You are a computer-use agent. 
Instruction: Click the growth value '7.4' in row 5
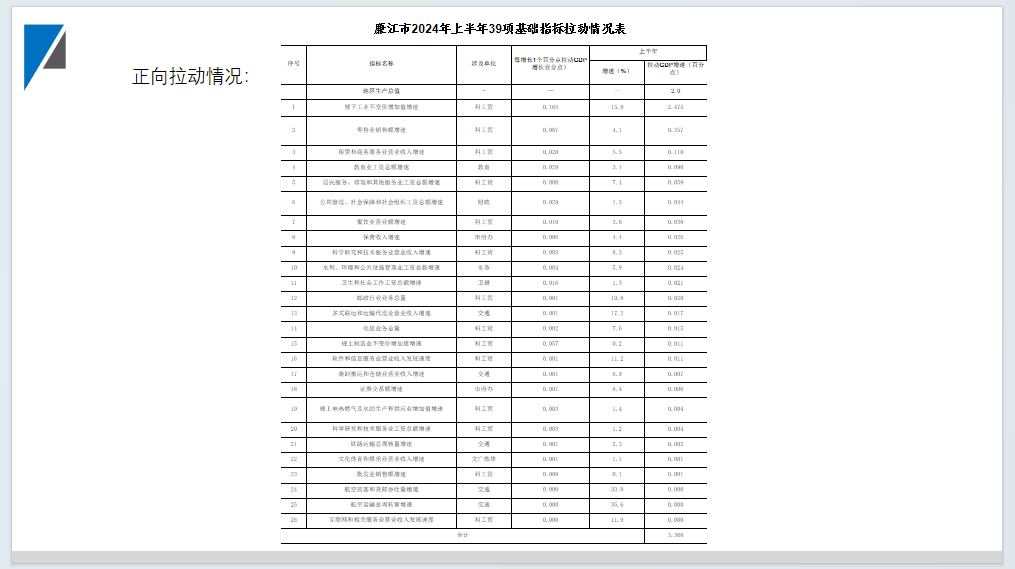pos(617,183)
